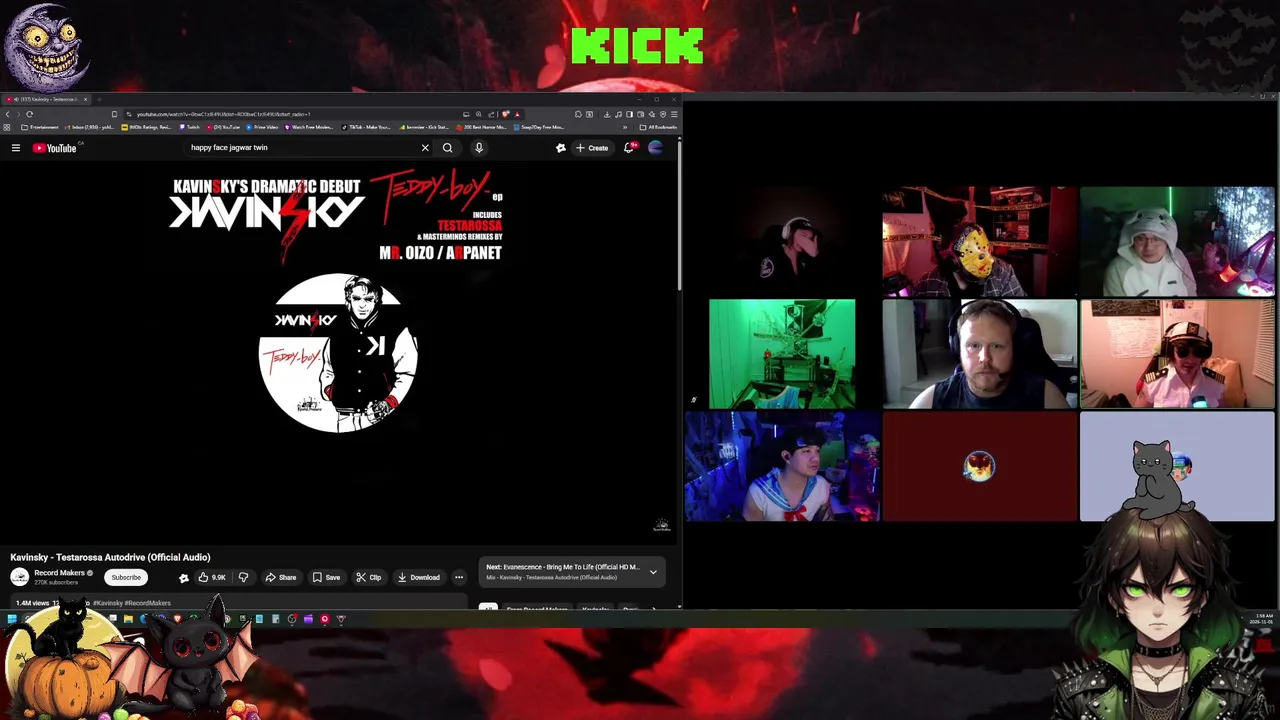This screenshot has height=720, width=1280.
Task: Clear the YouTube search text with X
Action: coord(425,148)
